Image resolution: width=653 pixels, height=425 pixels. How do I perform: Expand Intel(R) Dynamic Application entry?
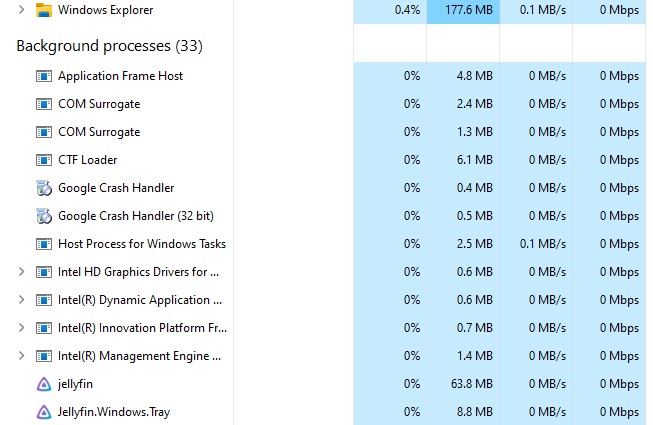point(21,300)
